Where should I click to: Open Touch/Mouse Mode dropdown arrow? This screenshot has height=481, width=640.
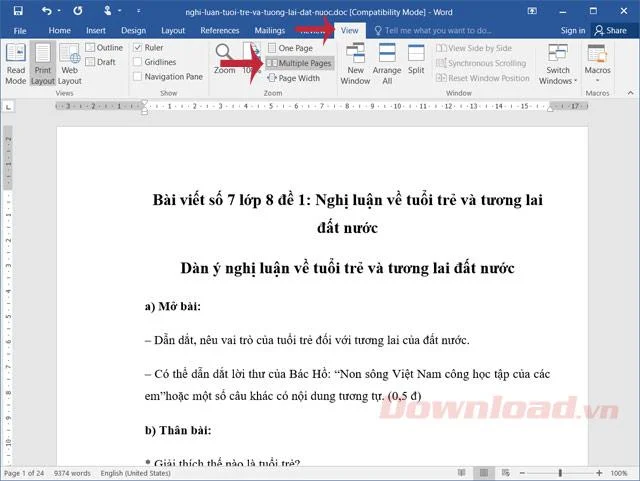[x=120, y=11]
